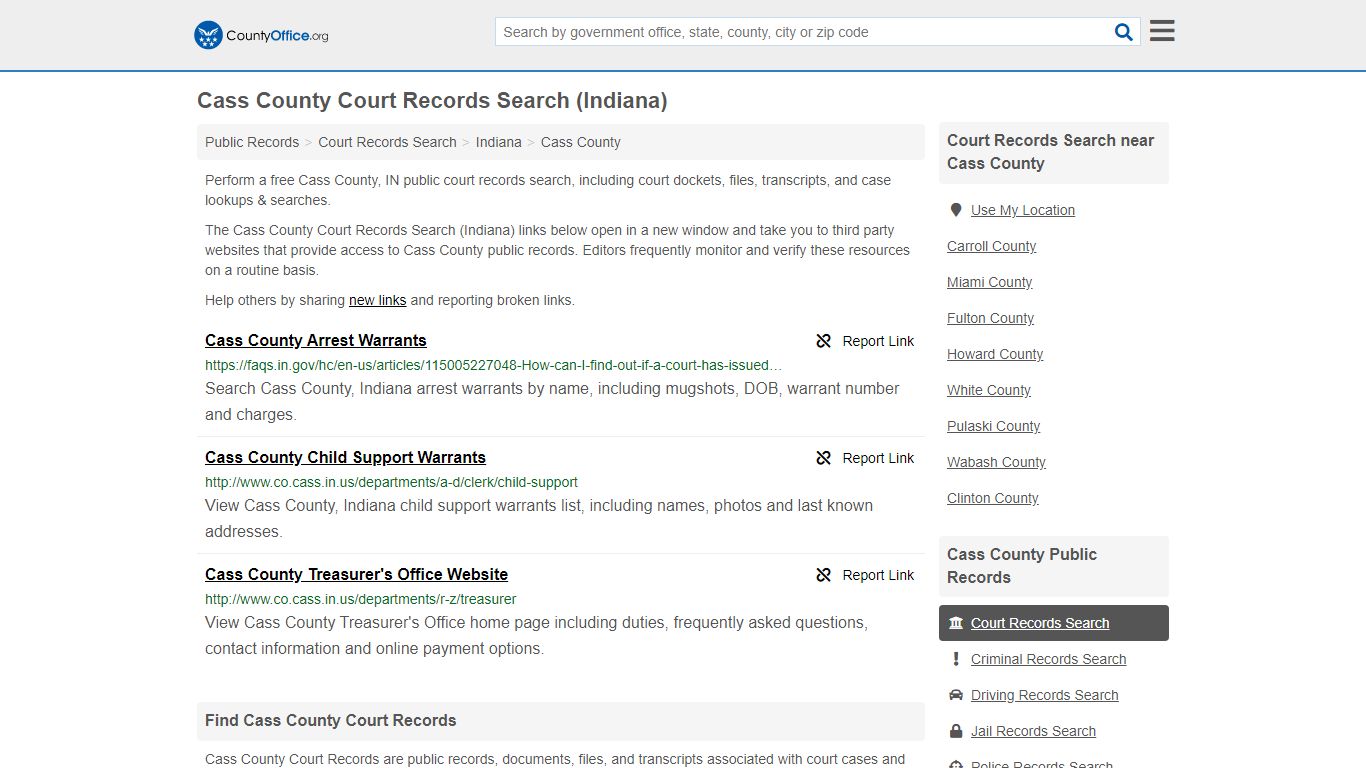Open Cass County Treasurer's Office Website title
The image size is (1366, 768).
click(x=356, y=574)
